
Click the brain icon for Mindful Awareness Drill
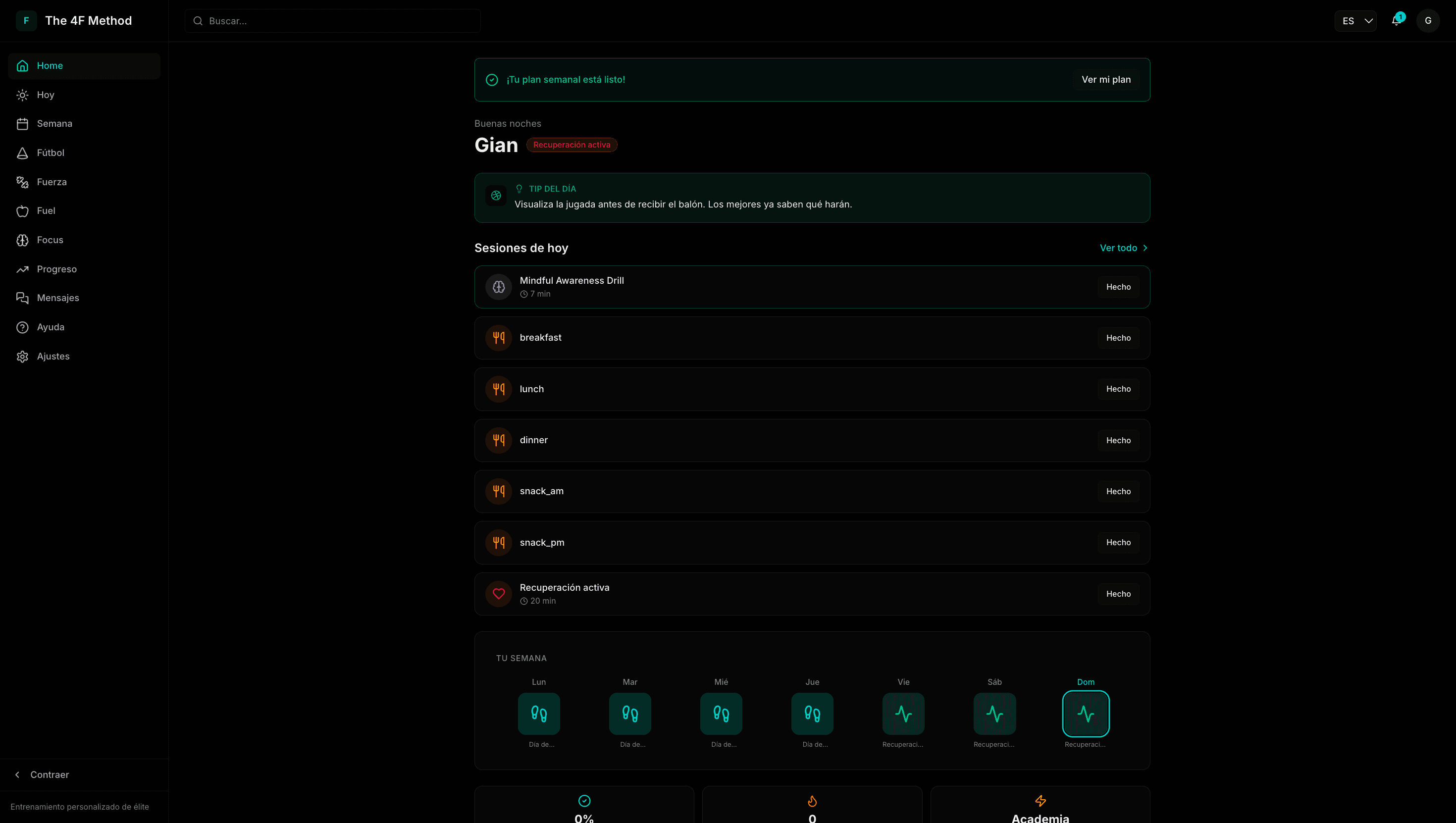coord(499,287)
